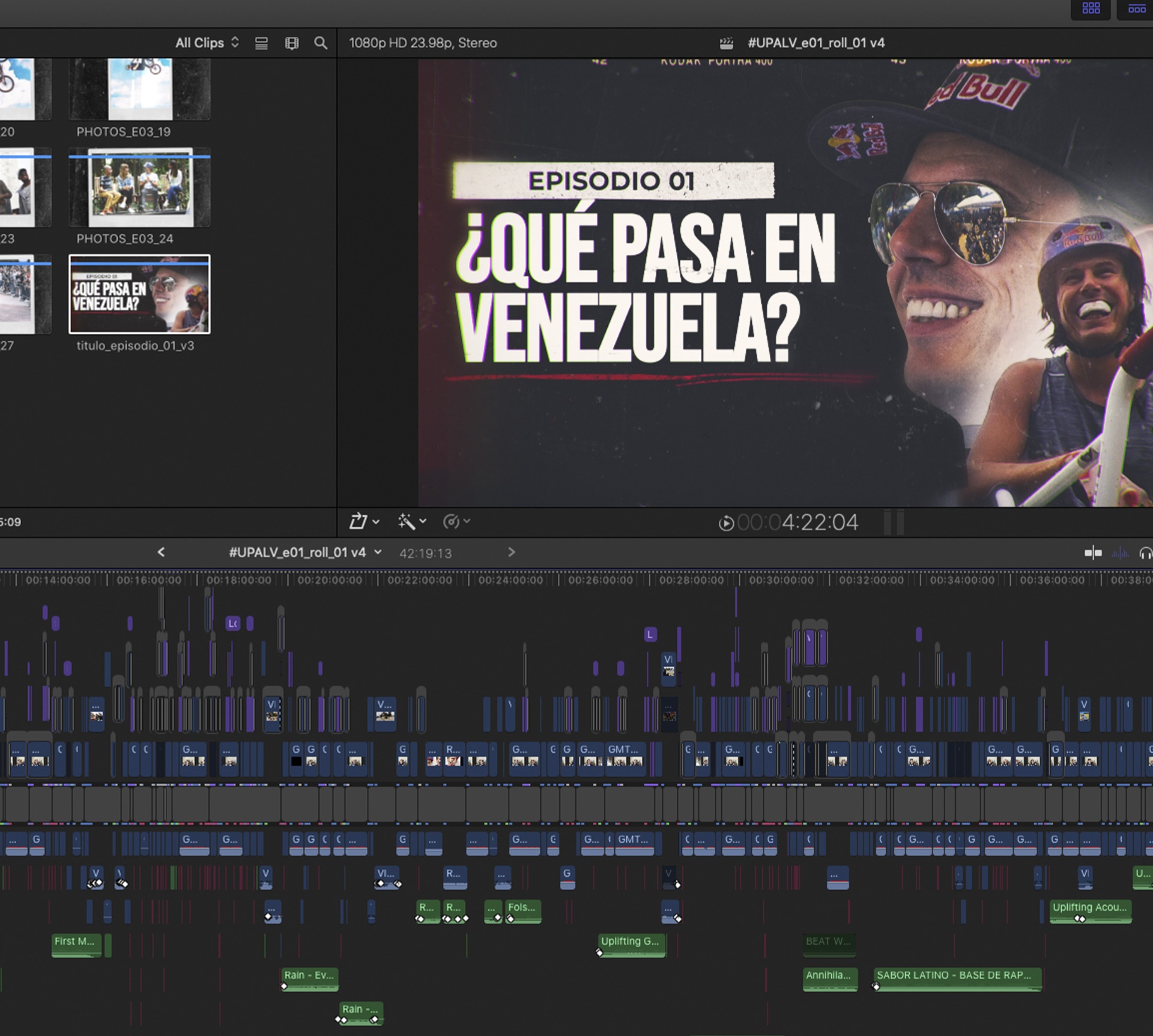Click ruler at 00:34:00:00
This screenshot has width=1153, height=1036.
962,580
